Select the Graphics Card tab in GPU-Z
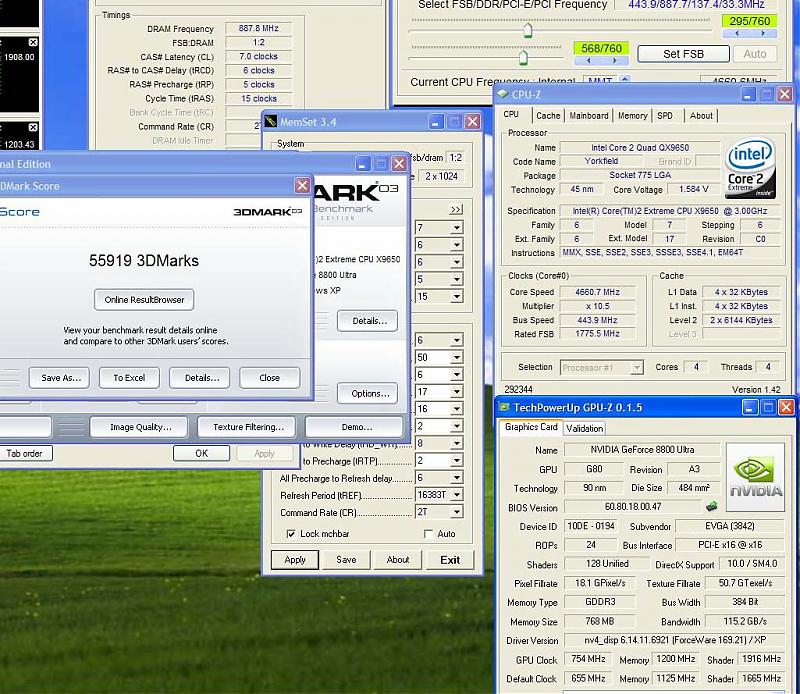This screenshot has width=800, height=694. click(531, 427)
